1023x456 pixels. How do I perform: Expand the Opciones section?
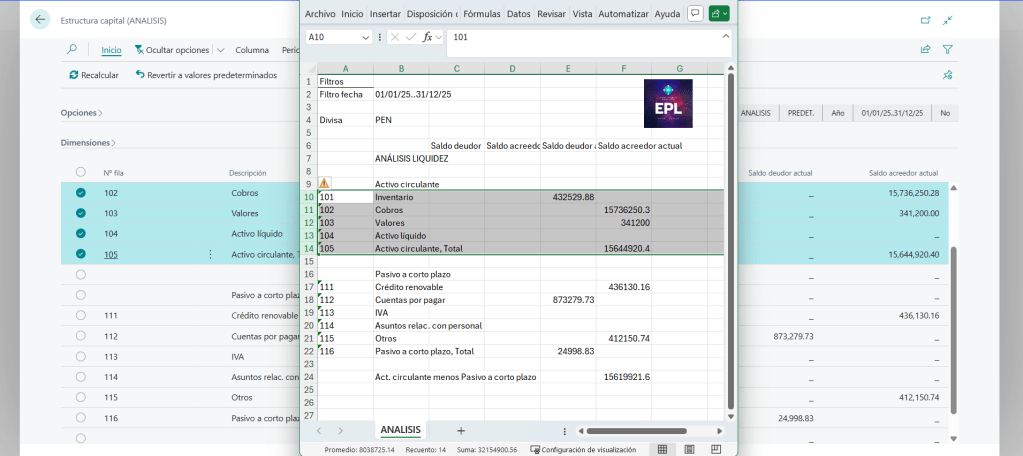click(81, 113)
